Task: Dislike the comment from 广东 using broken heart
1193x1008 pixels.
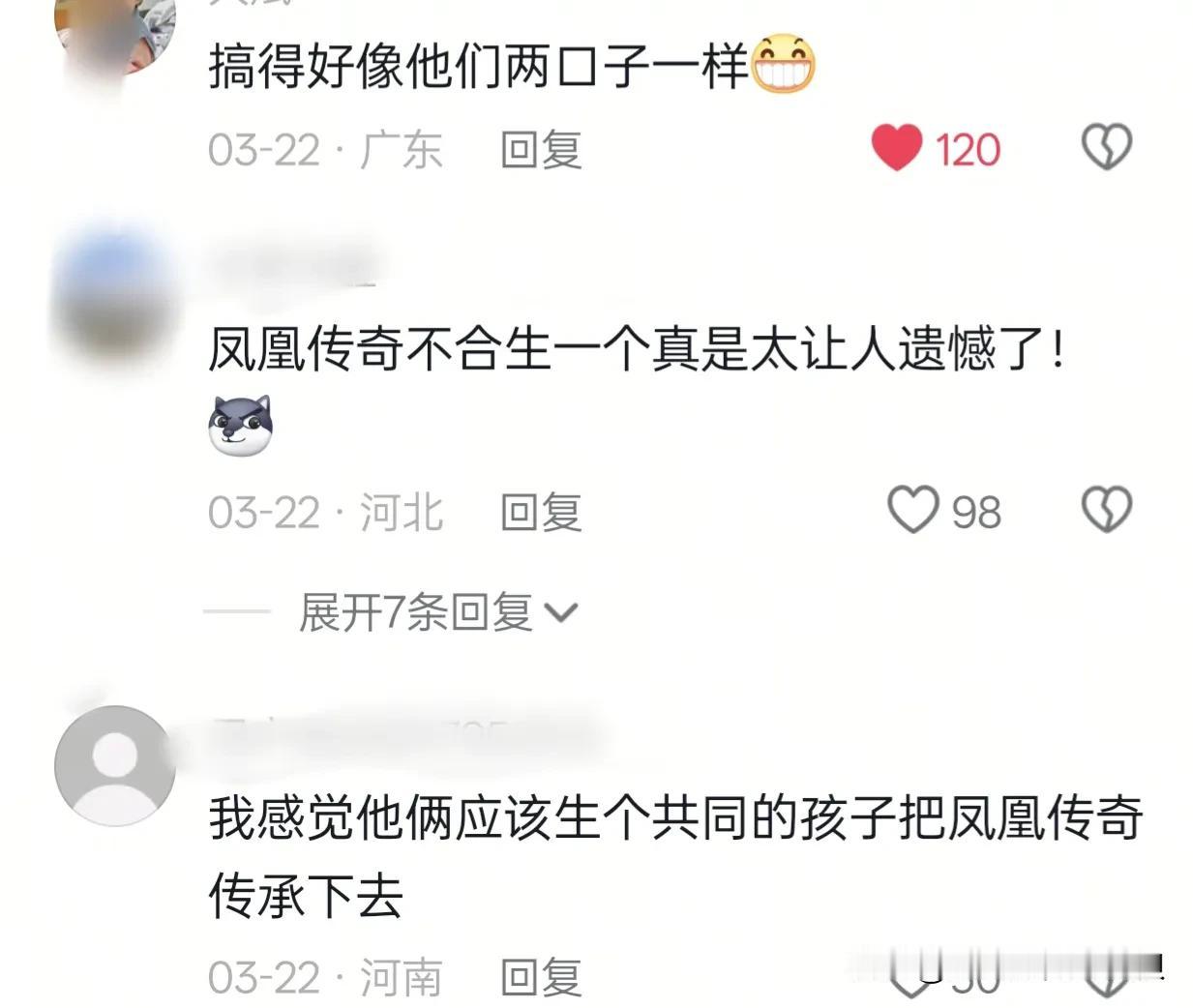Action: tap(1106, 148)
